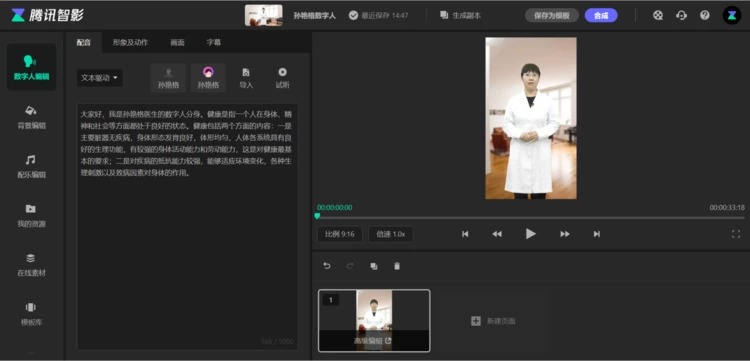The height and width of the screenshot is (361, 750).
Task: Open the 背景编辑 sidebar panel
Action: tap(31, 117)
